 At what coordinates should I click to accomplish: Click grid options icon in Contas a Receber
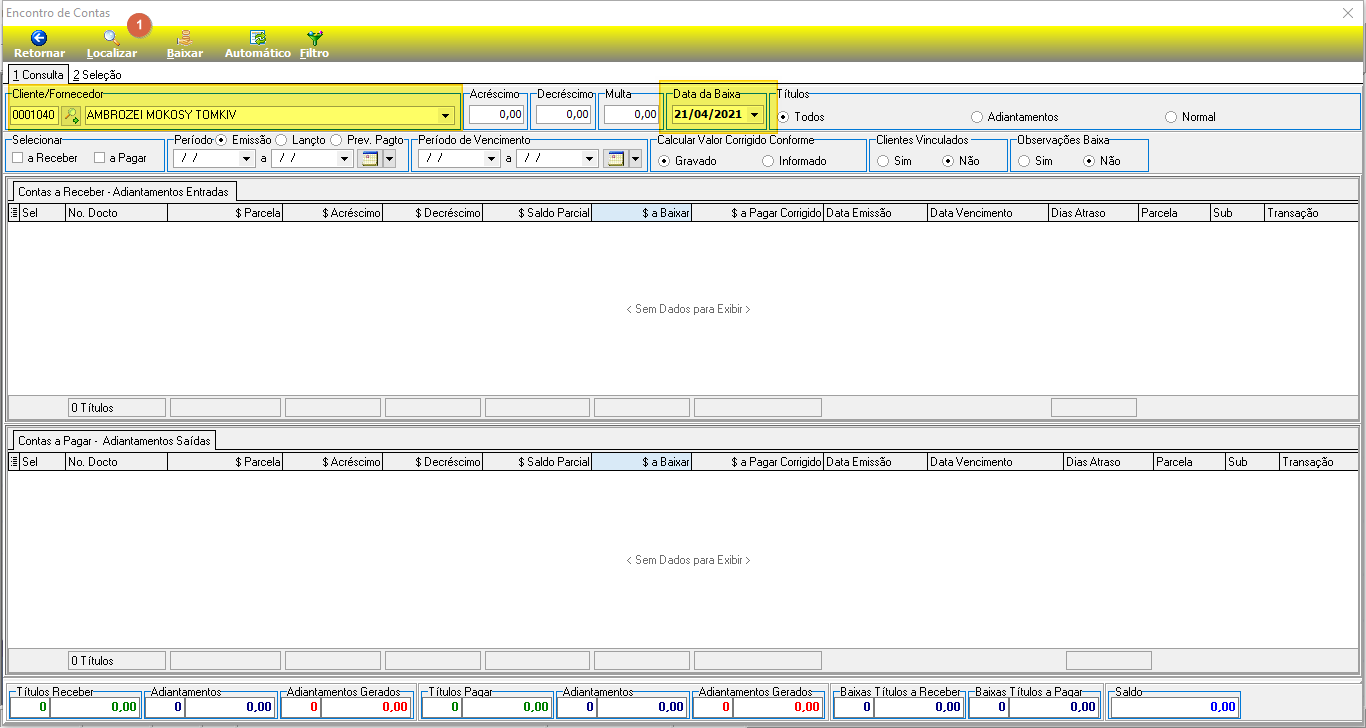click(x=14, y=213)
